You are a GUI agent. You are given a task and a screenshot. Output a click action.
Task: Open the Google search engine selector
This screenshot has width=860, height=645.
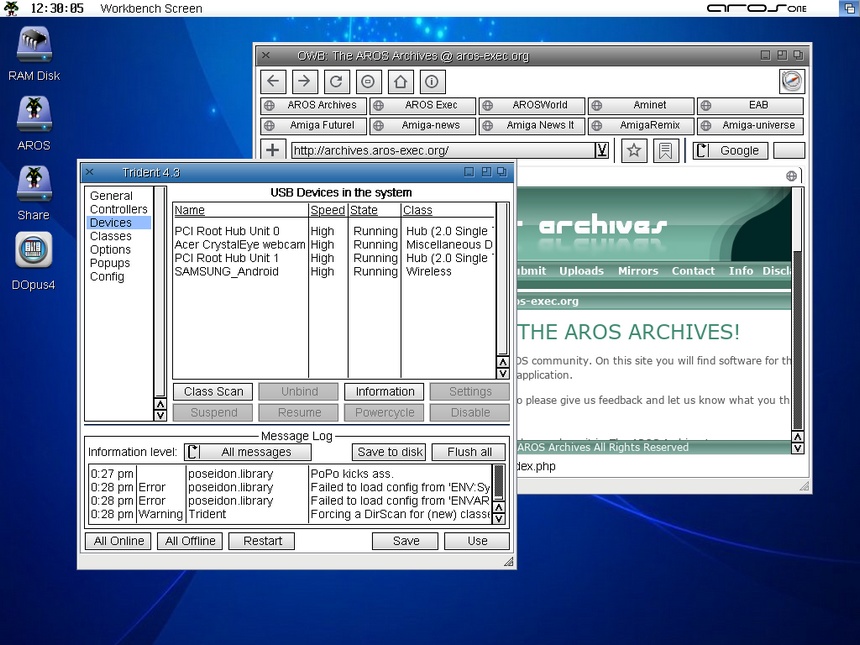pyautogui.click(x=730, y=150)
